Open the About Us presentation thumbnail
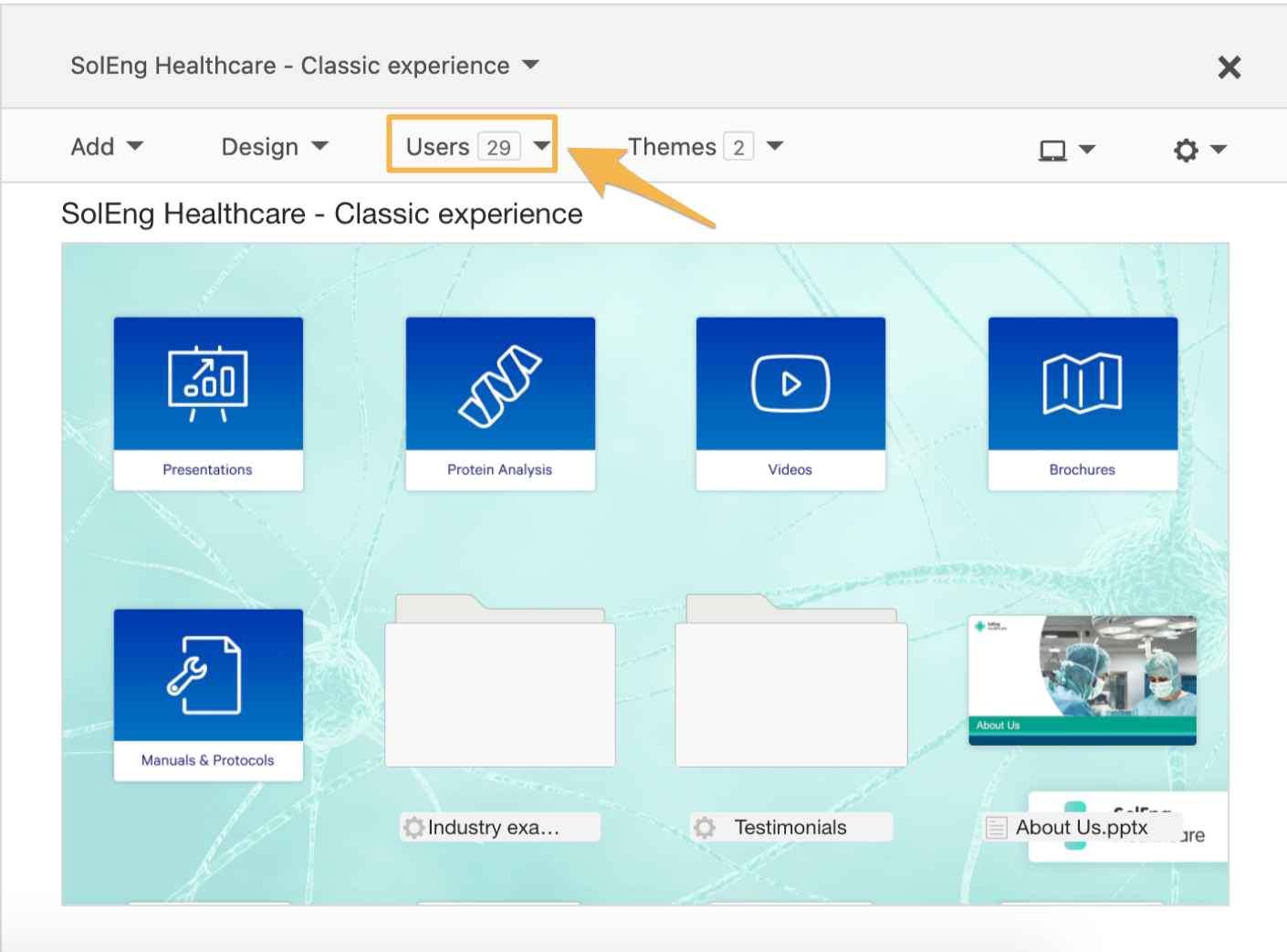This screenshot has width=1287, height=952. (x=1083, y=681)
